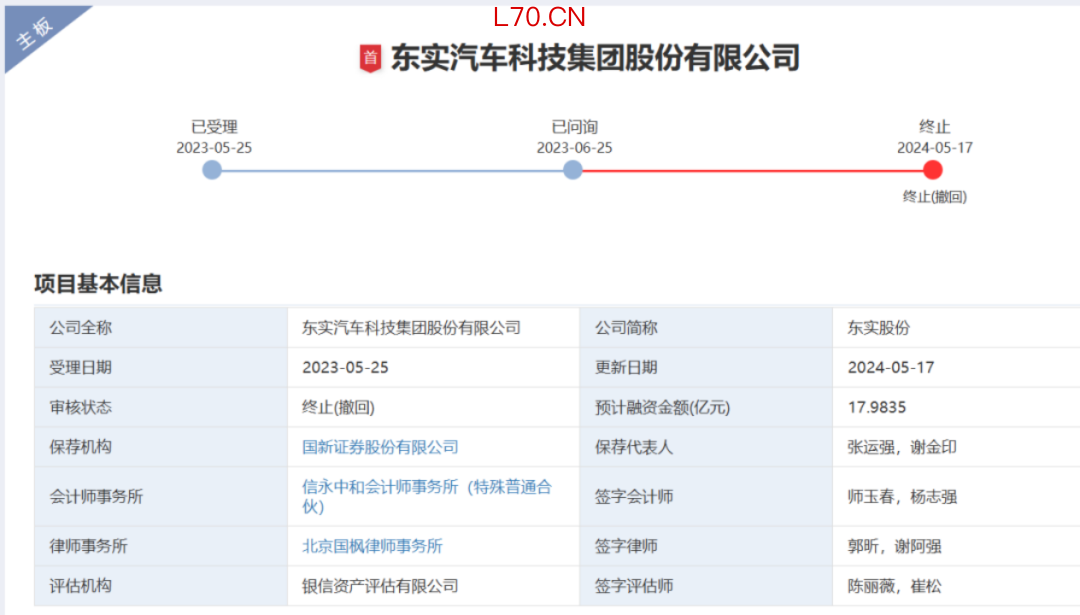Click the 审核状态 label cell
Image resolution: width=1080 pixels, height=615 pixels.
(x=161, y=408)
